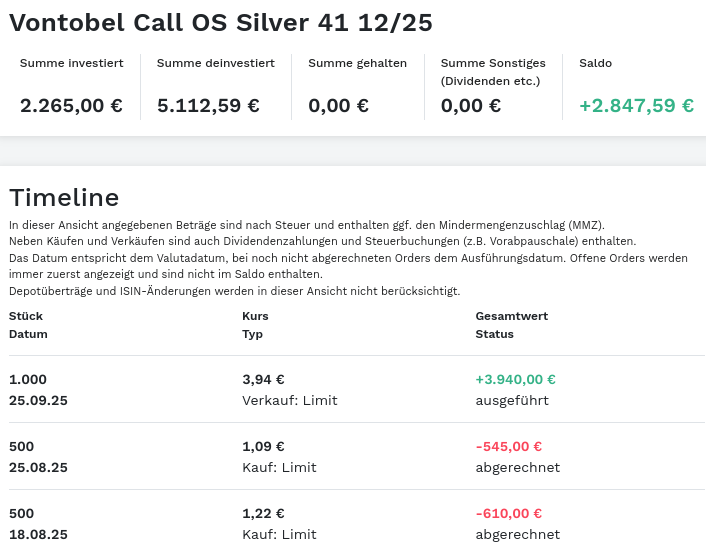Select the Summe investiert label
The image size is (706, 548).
point(72,63)
